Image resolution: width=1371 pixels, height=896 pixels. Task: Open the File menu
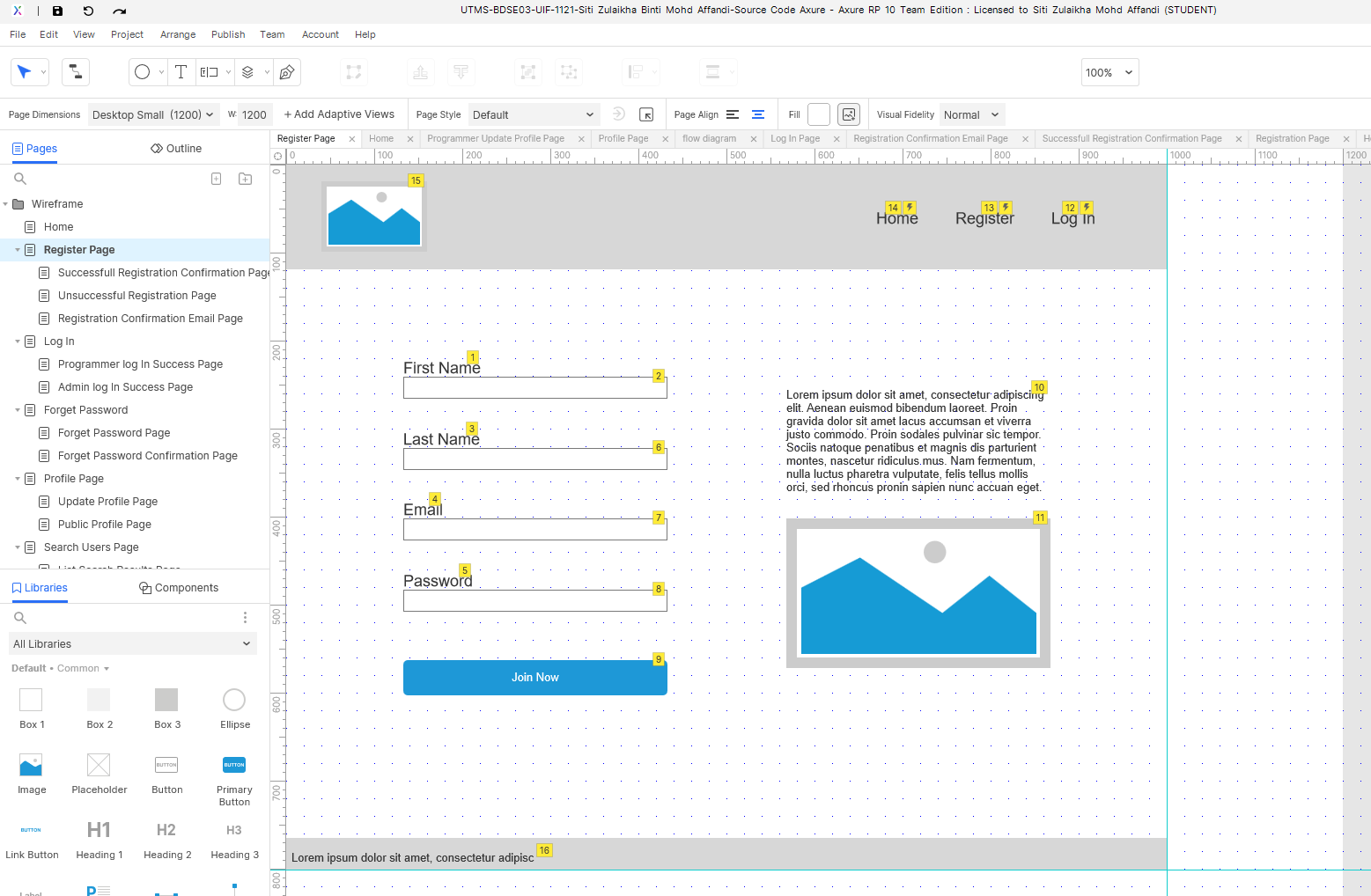tap(18, 34)
